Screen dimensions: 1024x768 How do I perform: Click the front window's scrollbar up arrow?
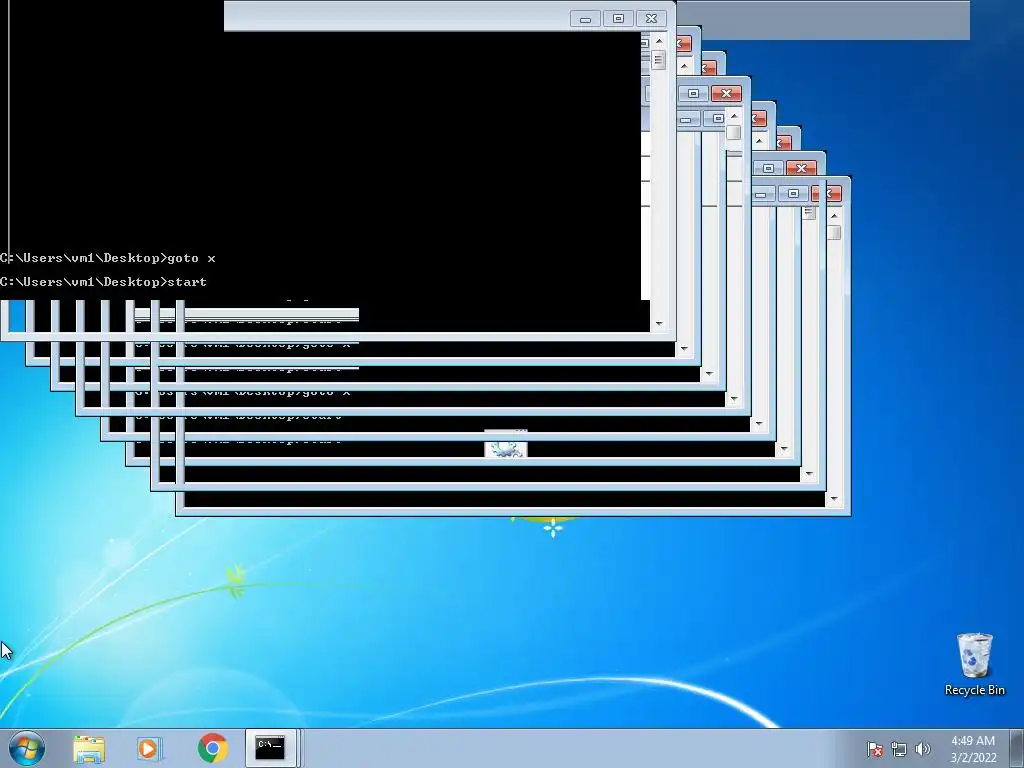point(658,41)
